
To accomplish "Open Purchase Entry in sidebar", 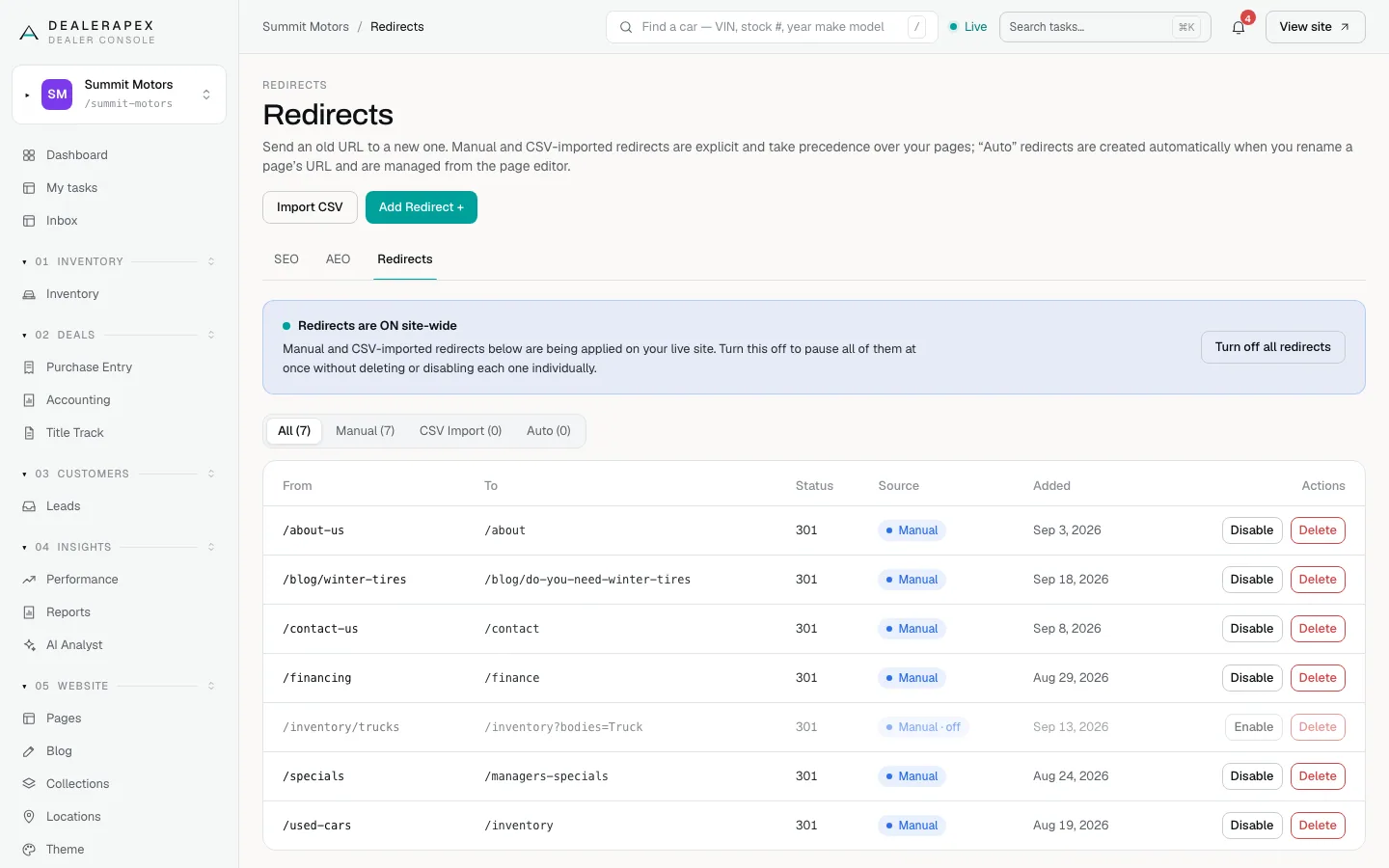I will (x=120, y=367).
